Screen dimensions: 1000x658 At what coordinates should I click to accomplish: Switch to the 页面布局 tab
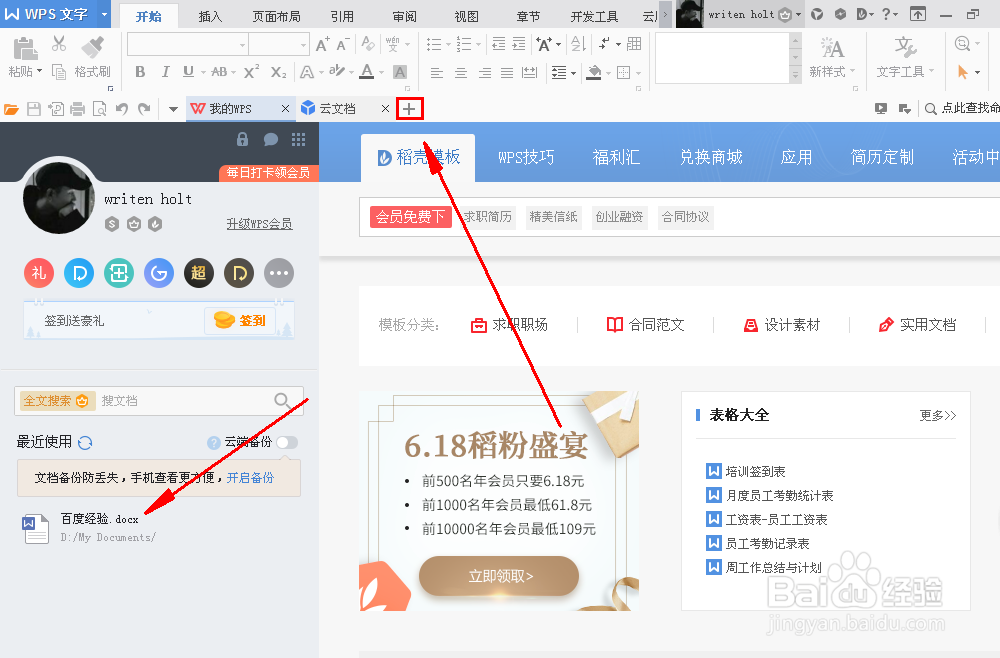(276, 17)
